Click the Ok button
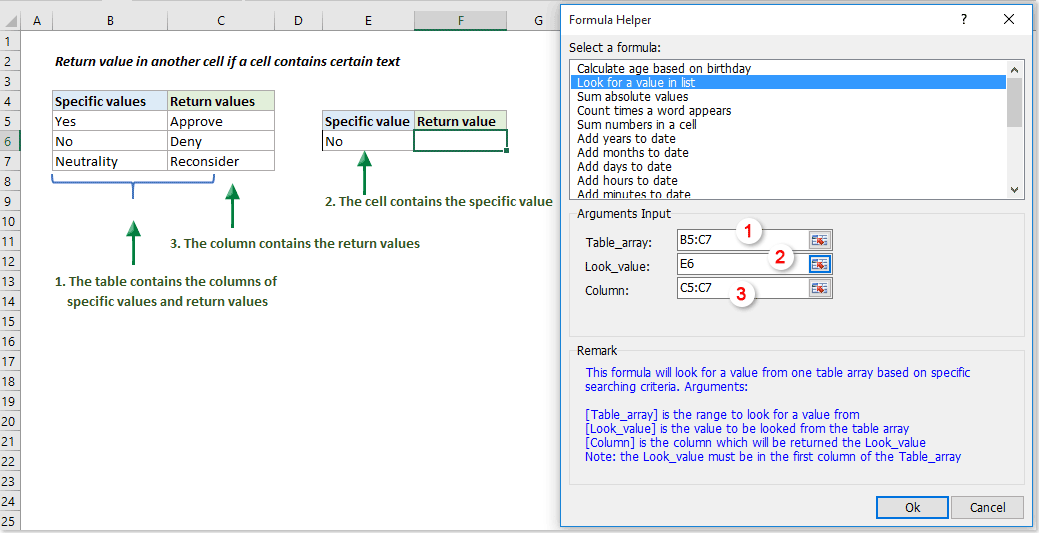 [912, 507]
